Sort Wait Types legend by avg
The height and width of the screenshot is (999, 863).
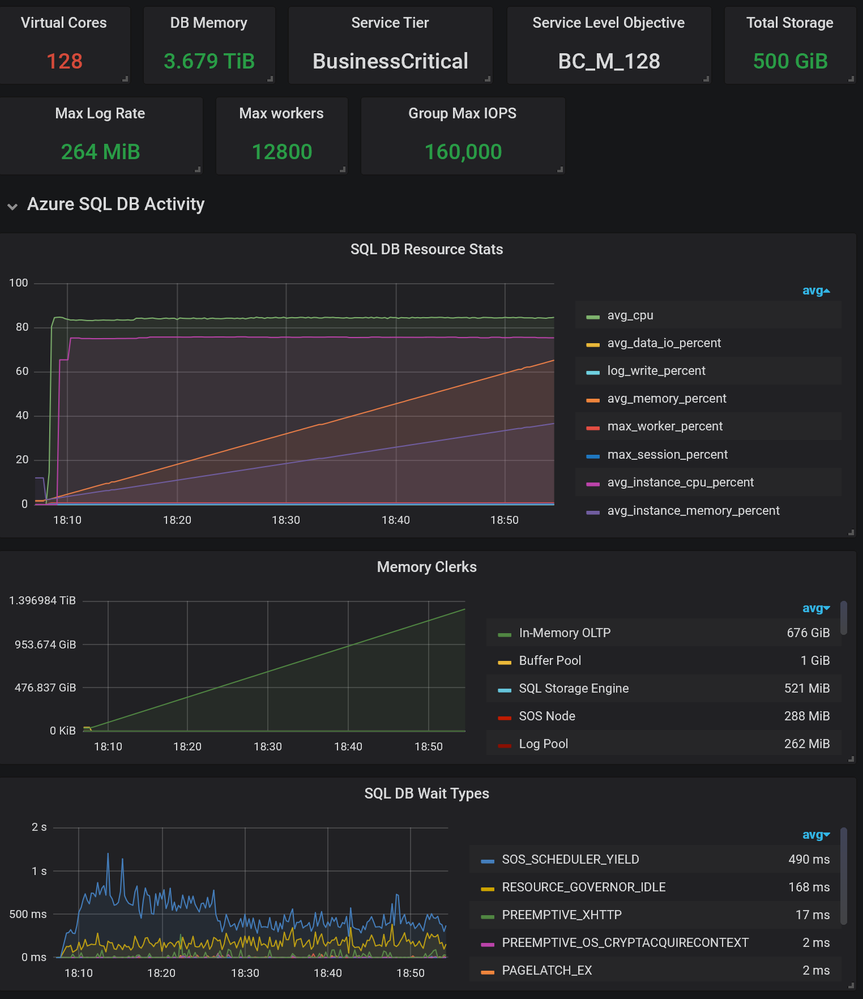816,835
